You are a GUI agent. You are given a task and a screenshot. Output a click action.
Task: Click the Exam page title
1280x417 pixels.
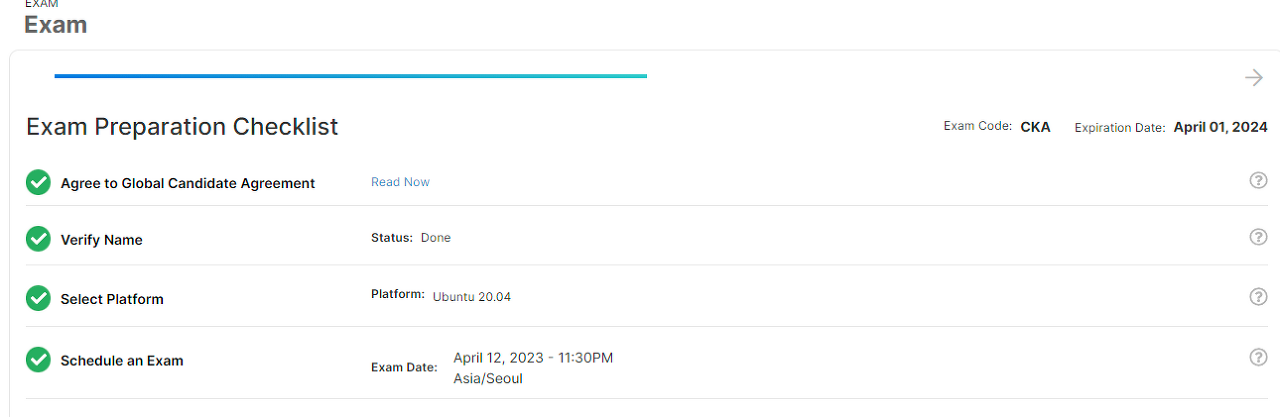[x=55, y=25]
